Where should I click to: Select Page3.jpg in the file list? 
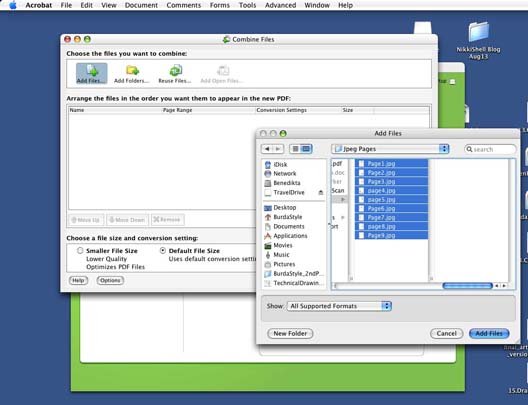(392, 181)
